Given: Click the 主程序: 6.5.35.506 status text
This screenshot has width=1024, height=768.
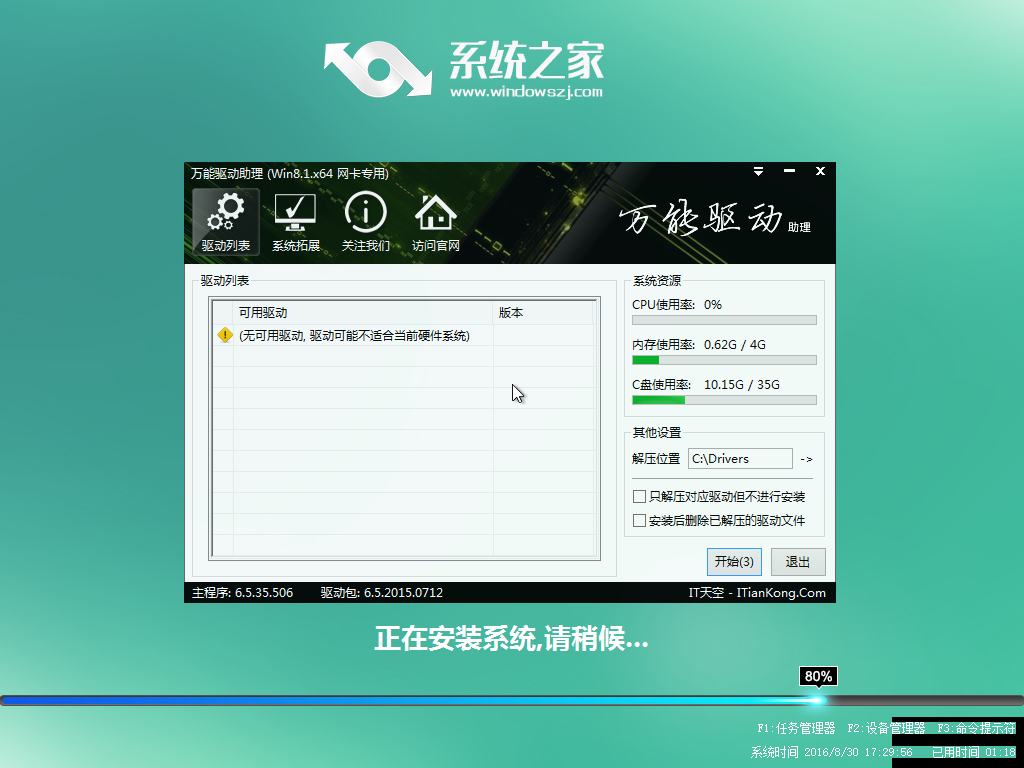Looking at the screenshot, I should click(x=242, y=593).
